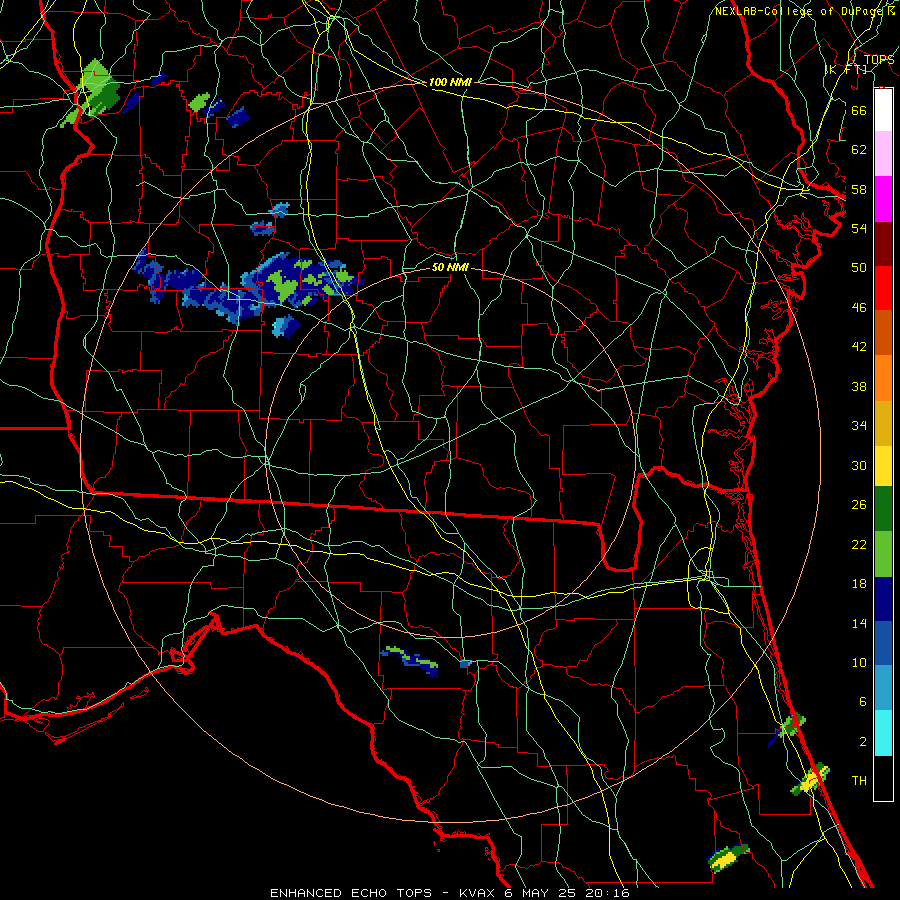
Task: Click the legend value 14
Action: 859,623
